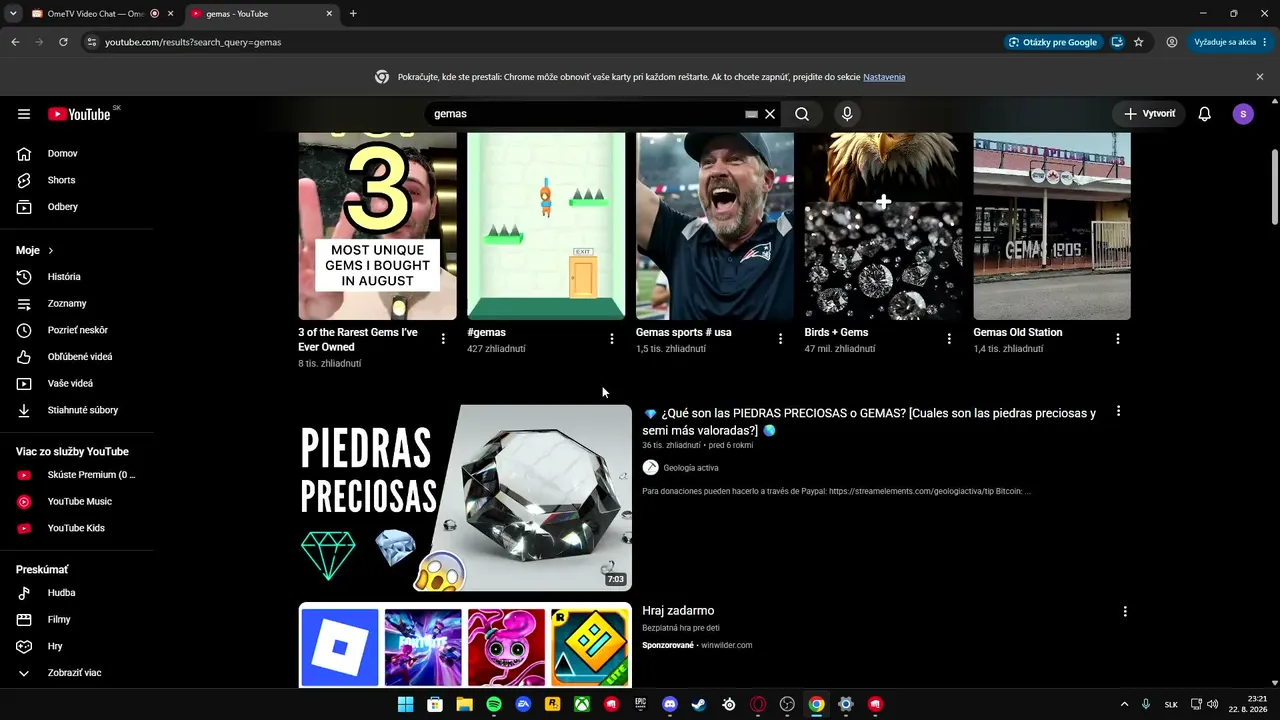The image size is (1280, 720).
Task: Open YouTube Music link
Action: tap(77, 501)
